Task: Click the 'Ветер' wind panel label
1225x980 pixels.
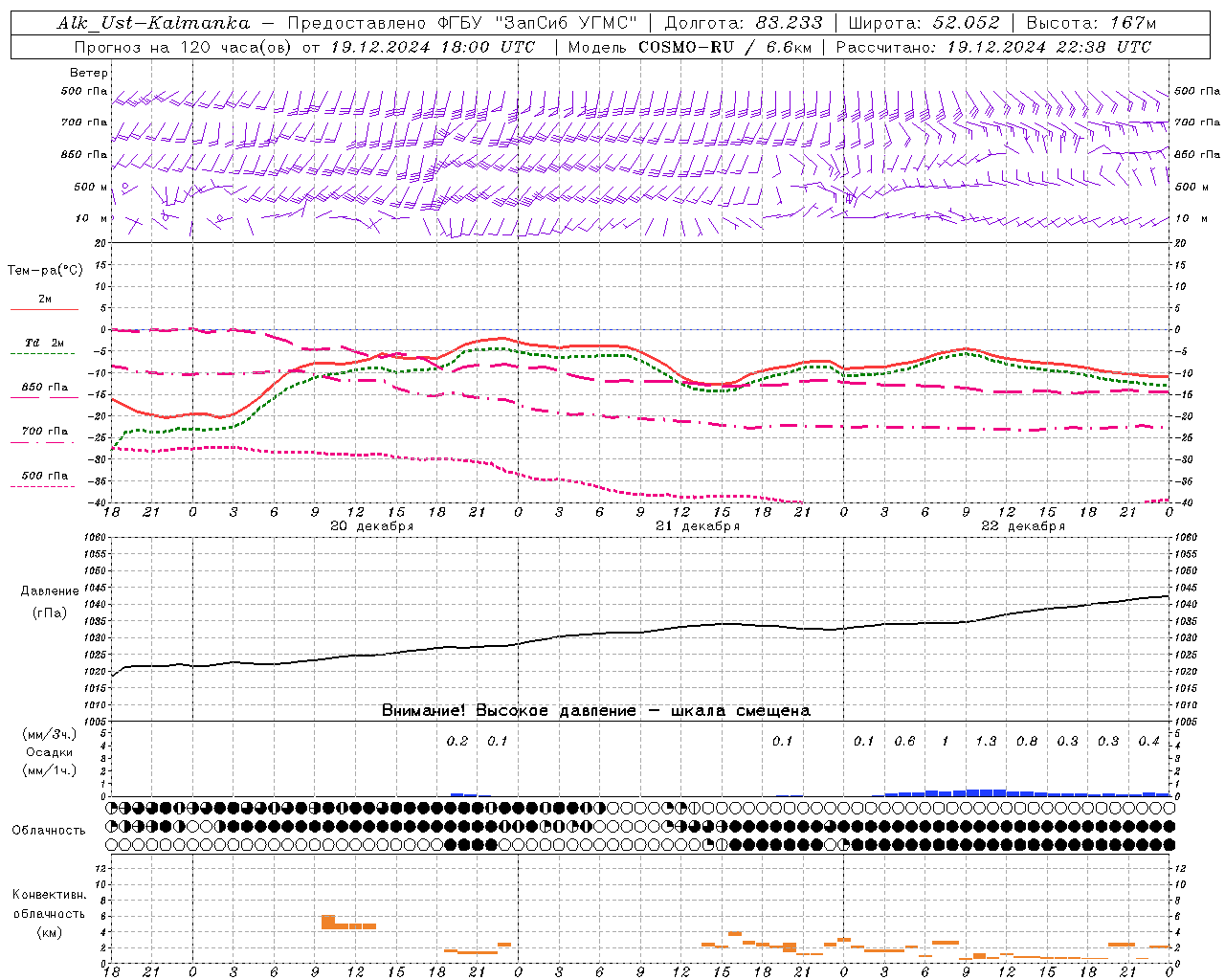Action: click(x=89, y=73)
